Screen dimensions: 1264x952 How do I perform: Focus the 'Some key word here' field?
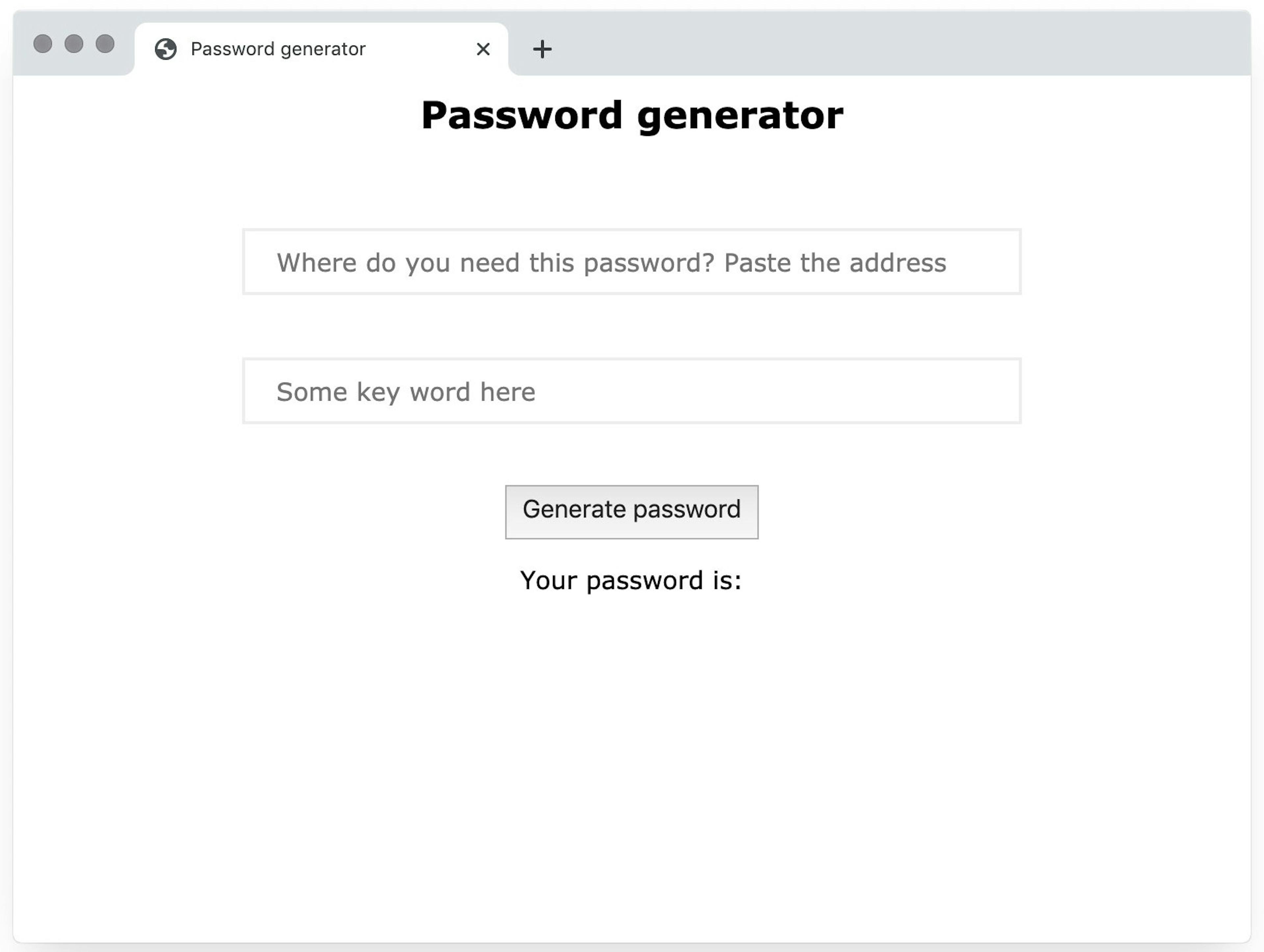coord(631,391)
